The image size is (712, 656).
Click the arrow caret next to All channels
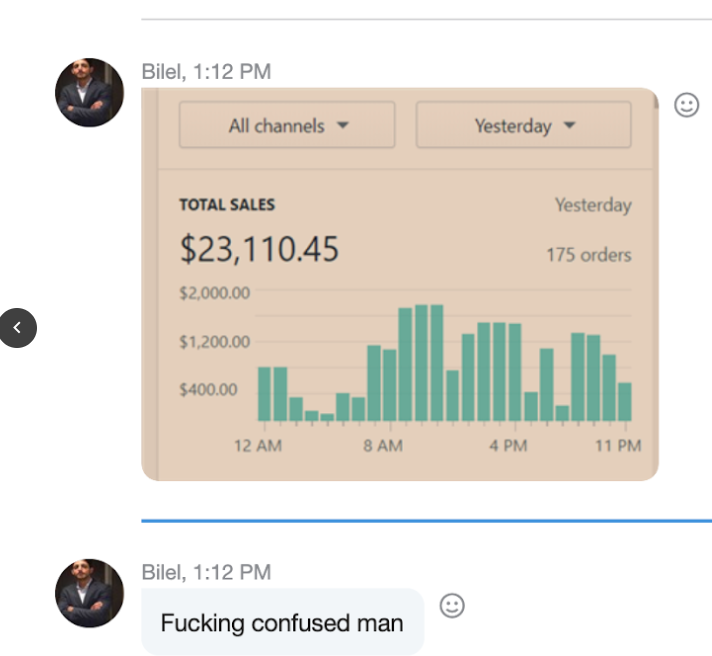coord(343,125)
